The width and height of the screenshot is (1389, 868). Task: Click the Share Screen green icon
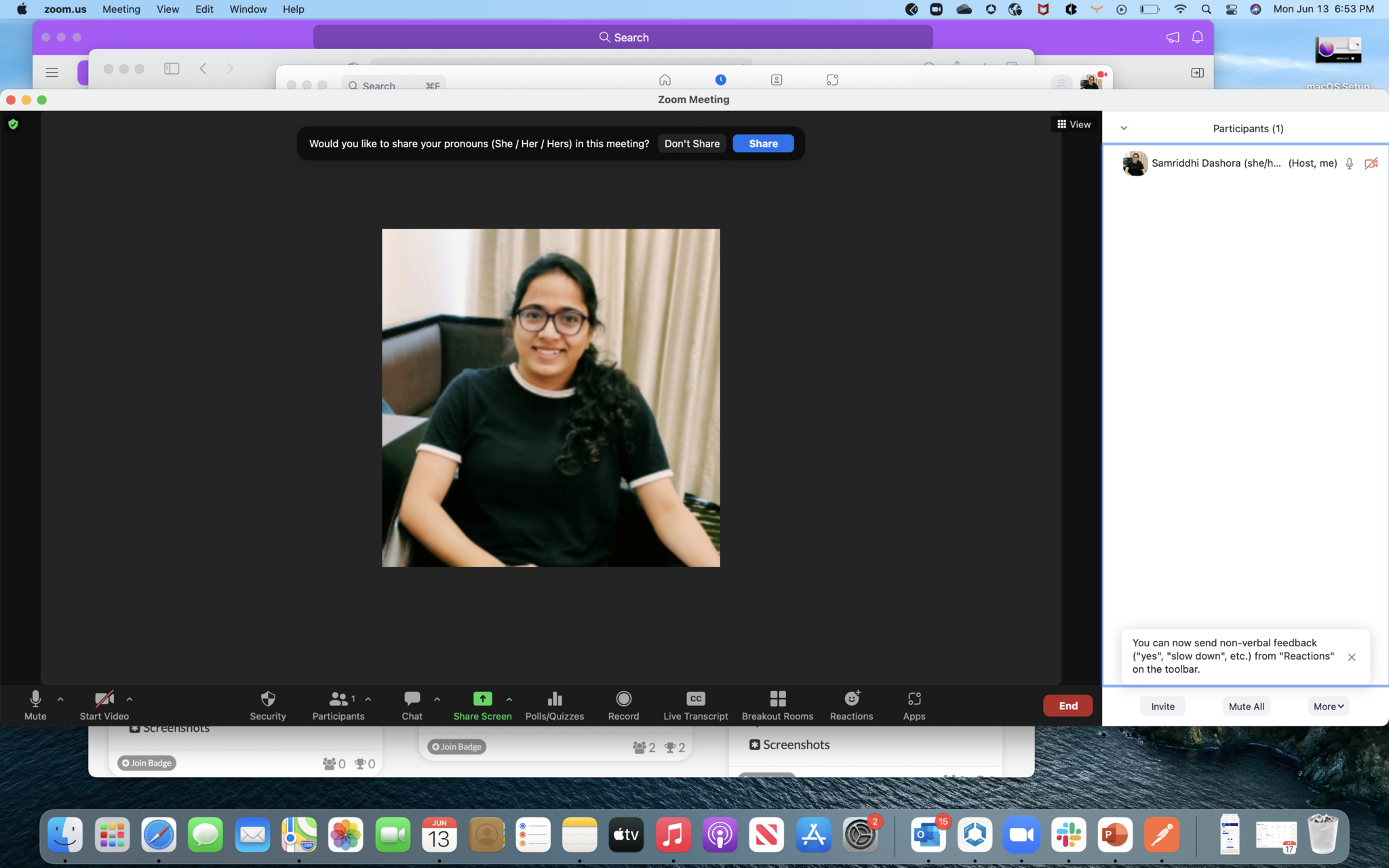(482, 698)
